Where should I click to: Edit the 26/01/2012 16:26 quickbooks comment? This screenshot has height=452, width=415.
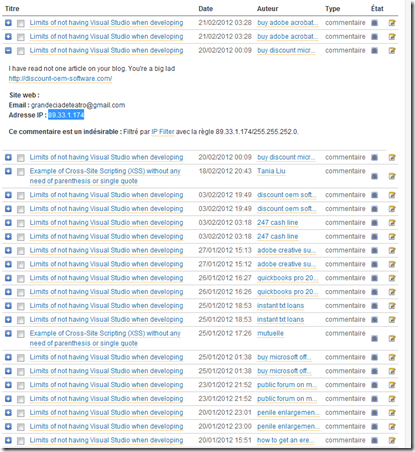[x=392, y=292]
